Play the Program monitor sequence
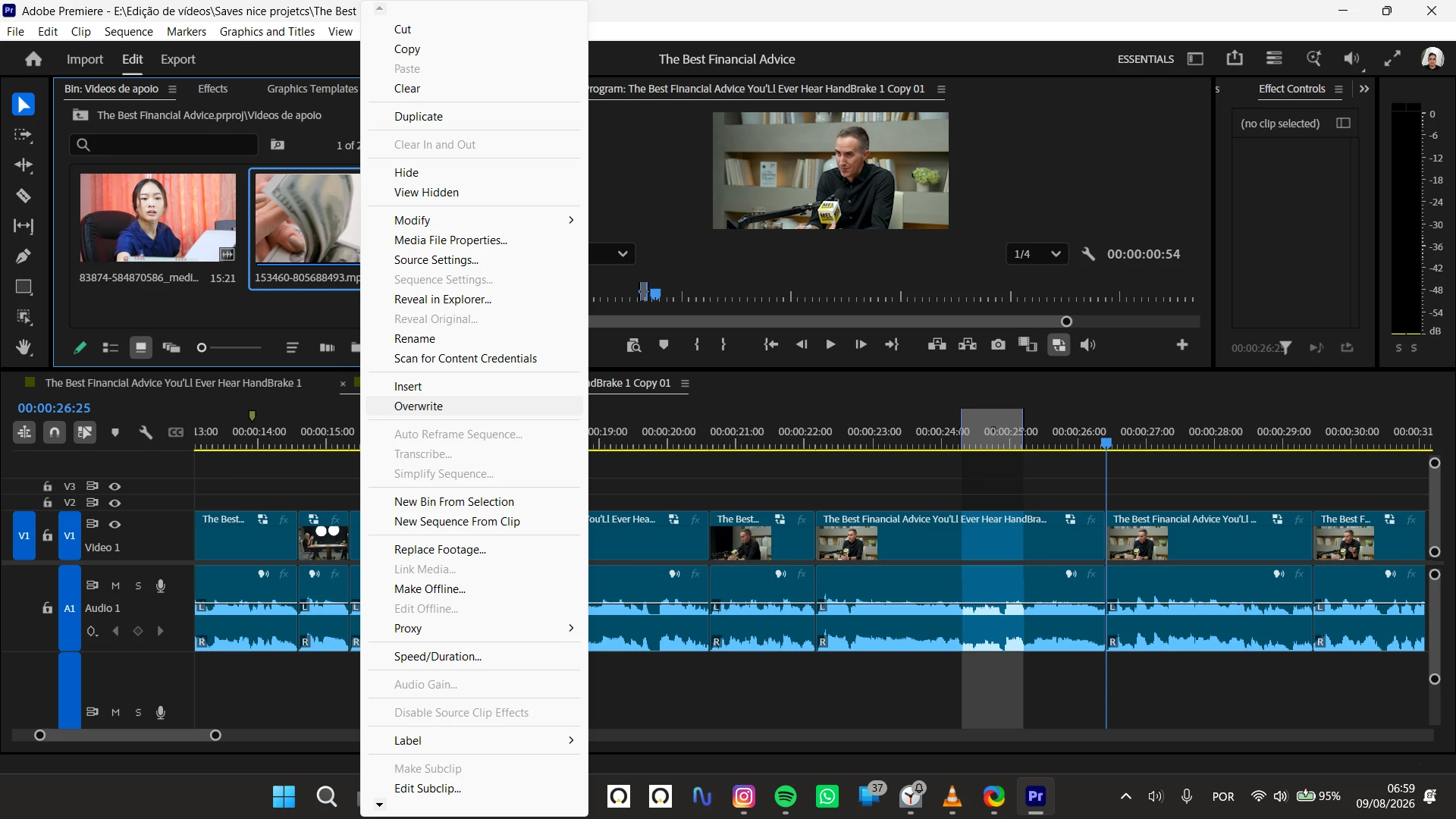 (831, 345)
